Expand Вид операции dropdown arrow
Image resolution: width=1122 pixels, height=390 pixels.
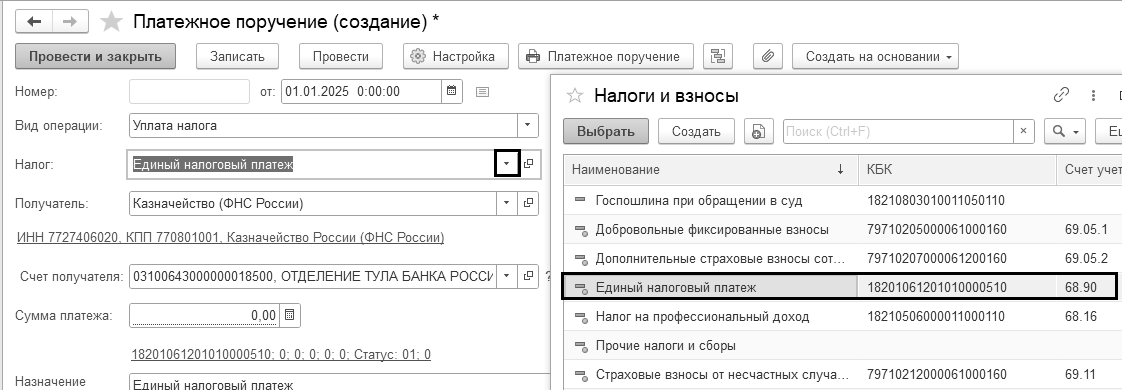click(527, 125)
